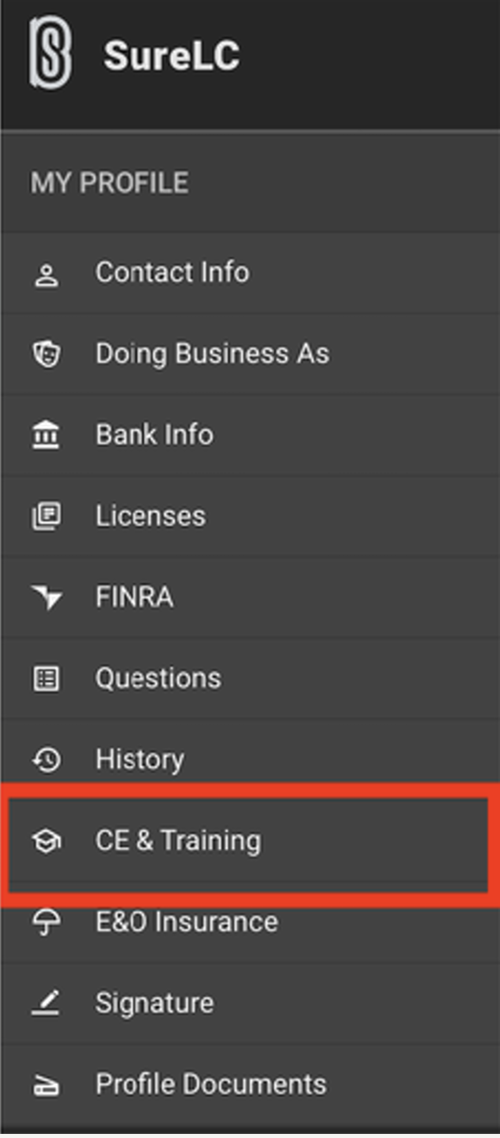The image size is (500, 1138).
Task: Click the History clock icon
Action: pos(47,760)
